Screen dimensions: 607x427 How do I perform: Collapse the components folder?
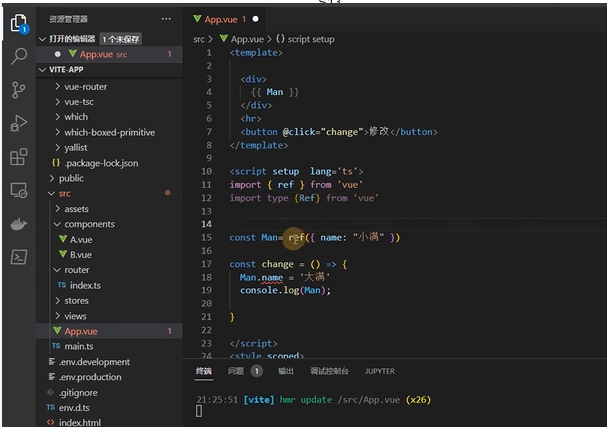coord(57,224)
